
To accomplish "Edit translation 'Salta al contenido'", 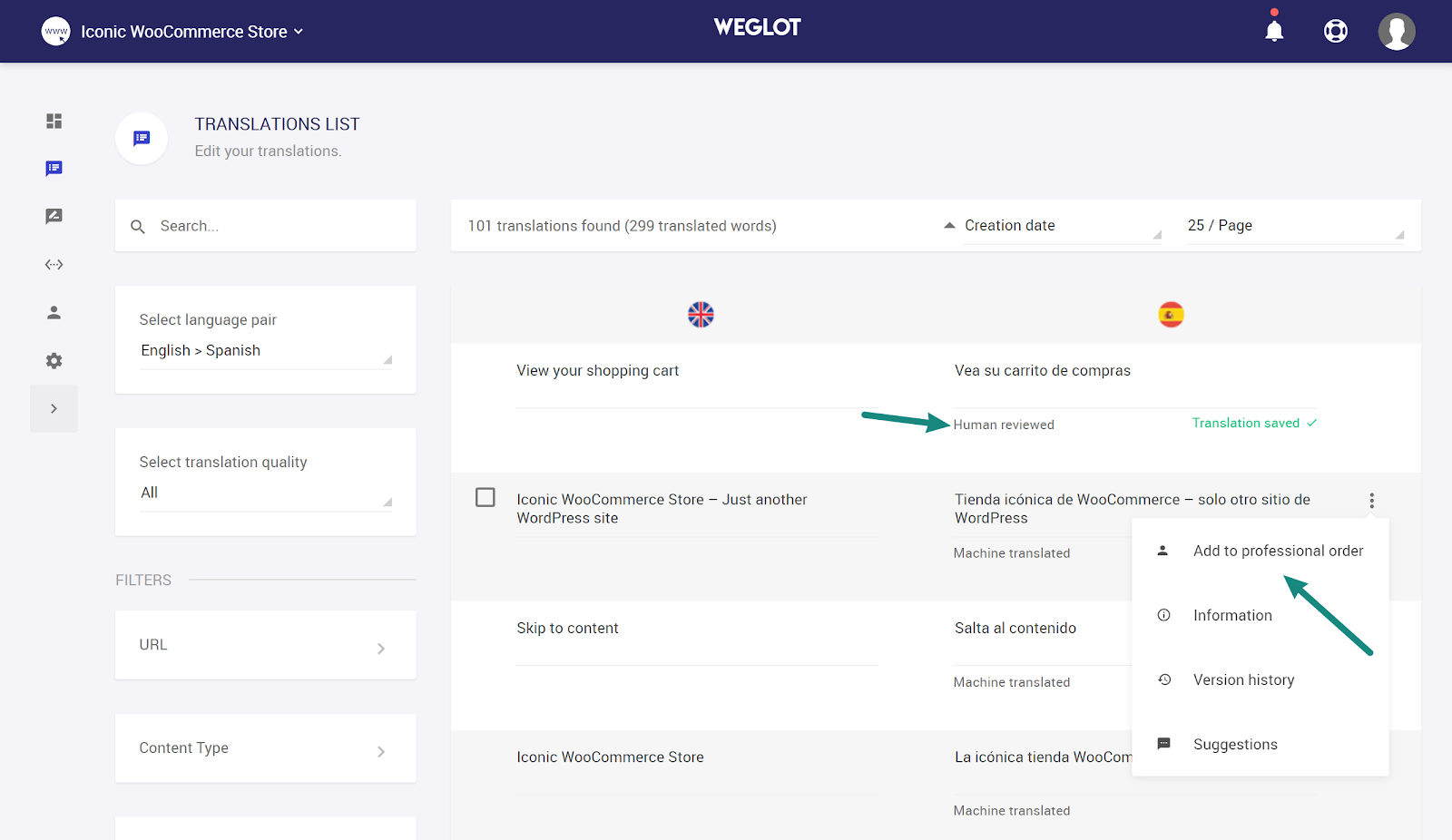I will click(1015, 629).
